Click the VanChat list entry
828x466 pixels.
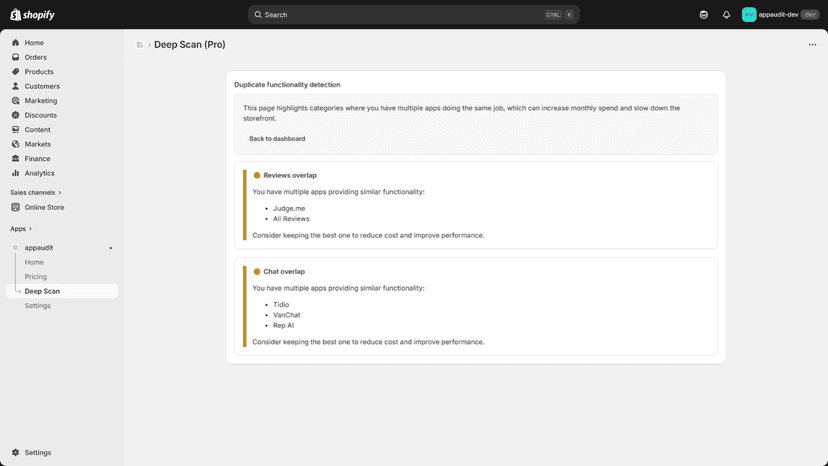tap(286, 315)
